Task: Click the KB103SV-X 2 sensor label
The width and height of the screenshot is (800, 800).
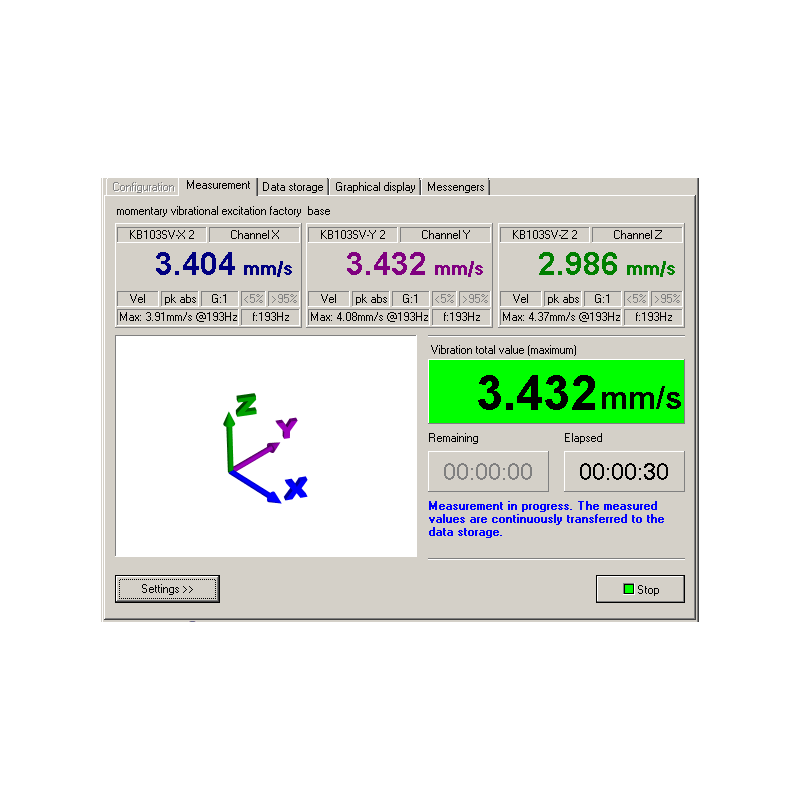Action: pyautogui.click(x=161, y=235)
